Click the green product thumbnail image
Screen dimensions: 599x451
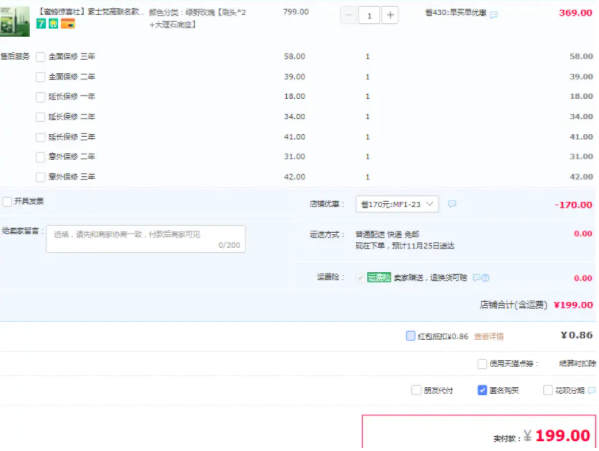pos(15,21)
